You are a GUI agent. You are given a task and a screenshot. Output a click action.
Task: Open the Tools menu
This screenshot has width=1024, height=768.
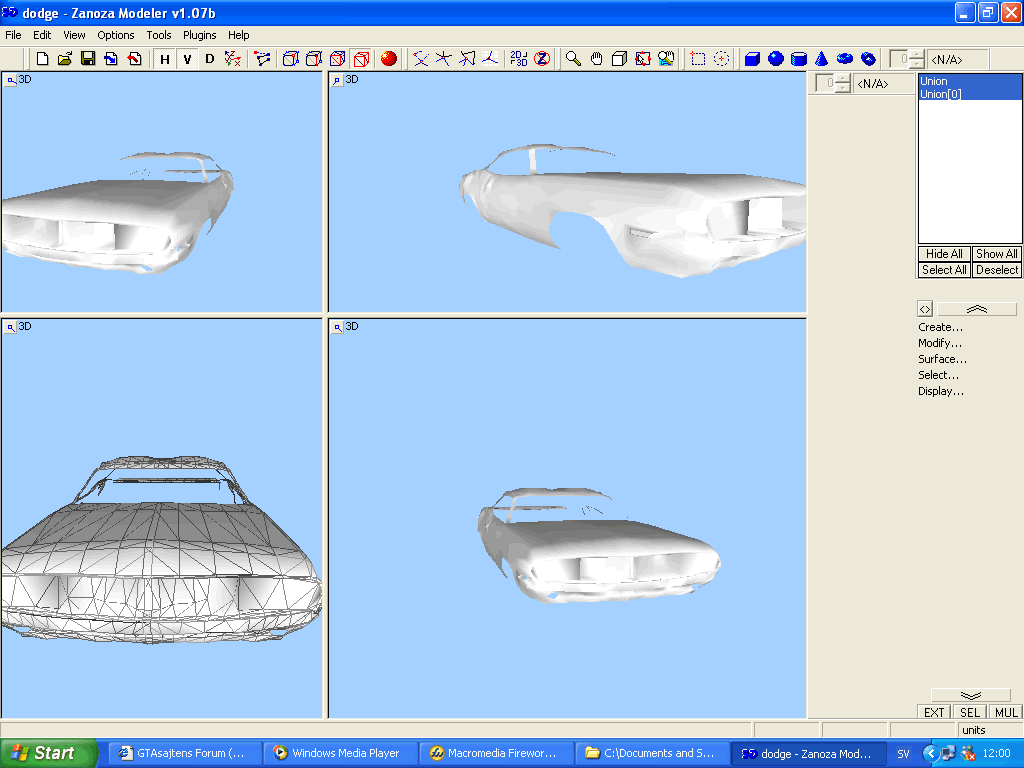point(159,35)
